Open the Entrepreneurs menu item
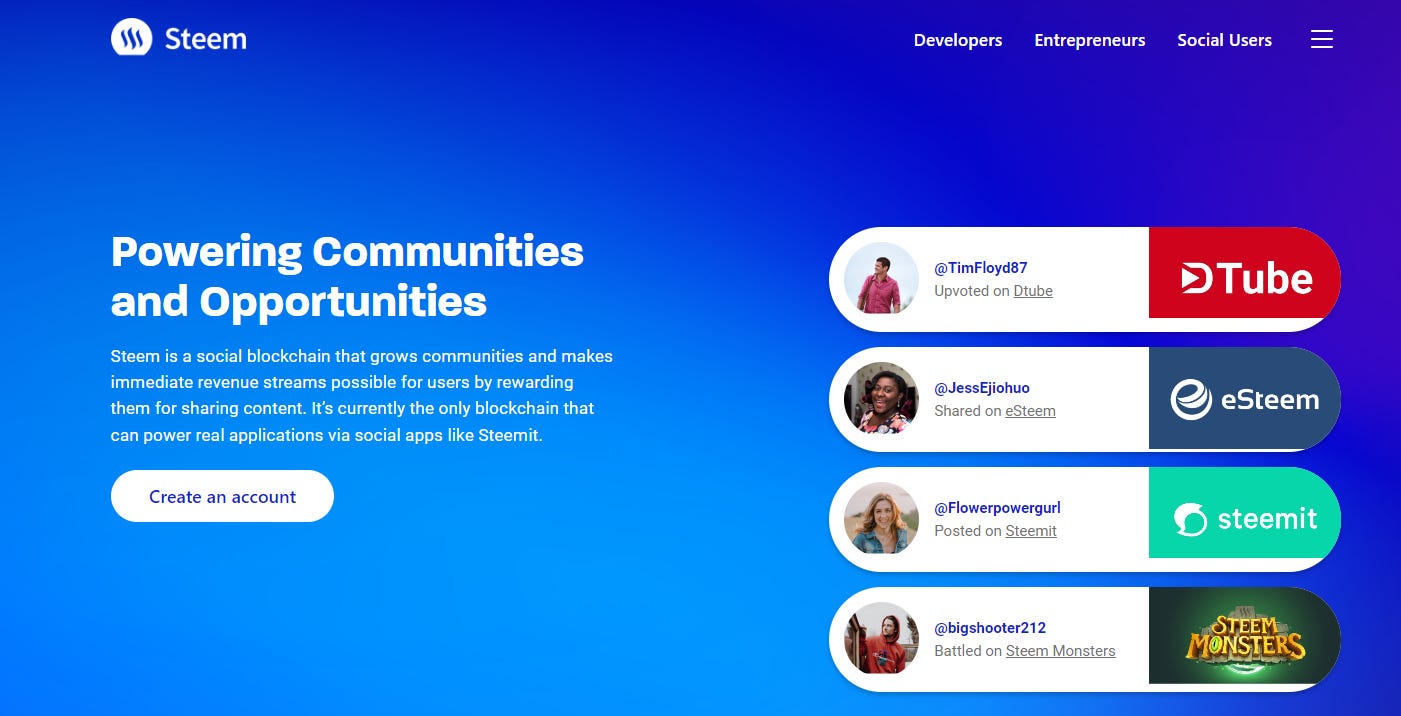The height and width of the screenshot is (716, 1401). 1090,40
